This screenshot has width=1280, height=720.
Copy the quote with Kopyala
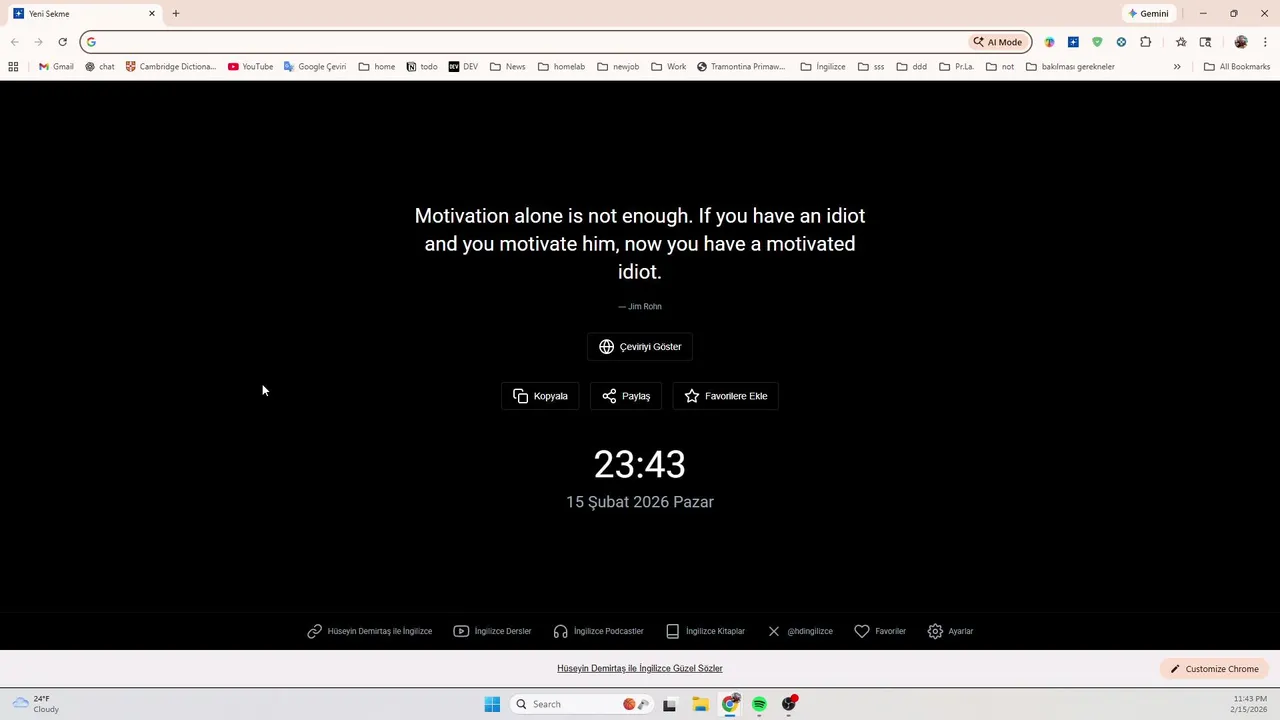(x=540, y=396)
